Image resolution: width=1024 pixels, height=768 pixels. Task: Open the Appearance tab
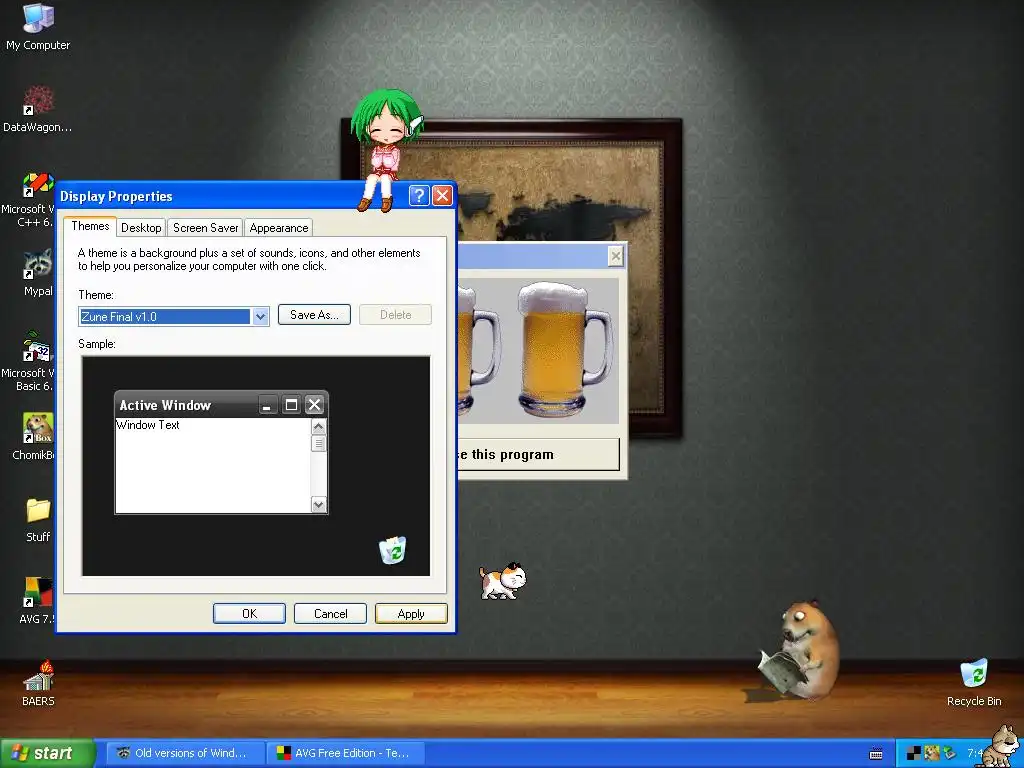[279, 228]
